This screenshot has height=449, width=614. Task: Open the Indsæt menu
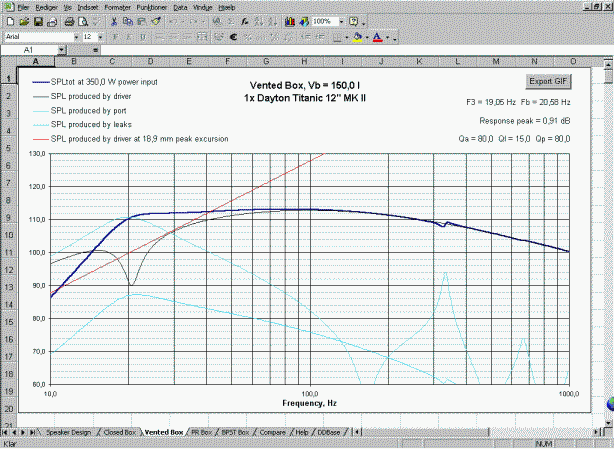click(x=88, y=7)
